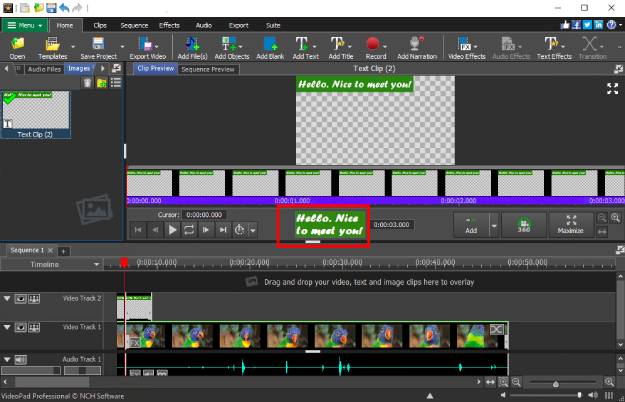Click the LinkedIn share icon
Screen dimensions: 625x402
[599, 25]
